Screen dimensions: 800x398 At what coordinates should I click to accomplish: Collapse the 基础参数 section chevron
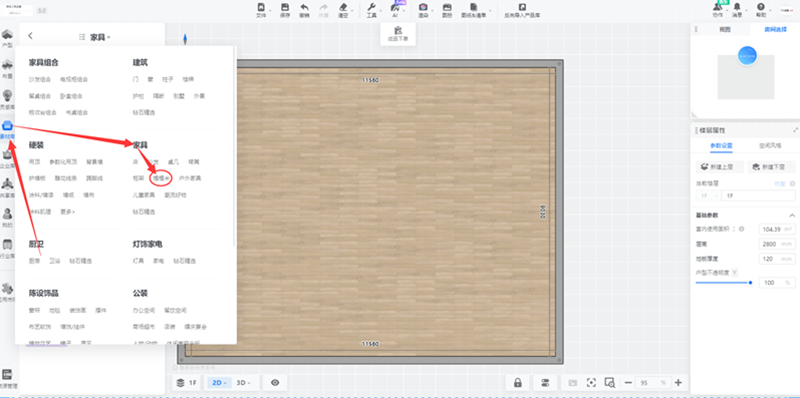click(792, 215)
